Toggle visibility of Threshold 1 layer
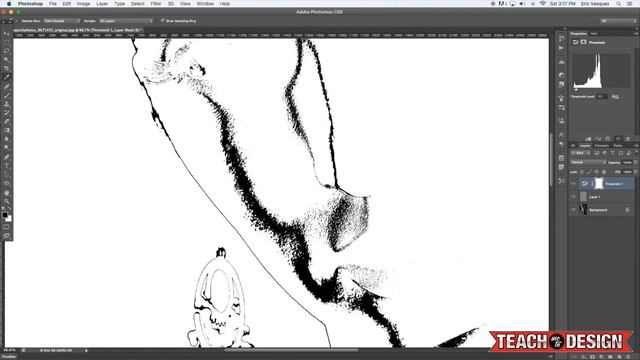 click(x=573, y=184)
